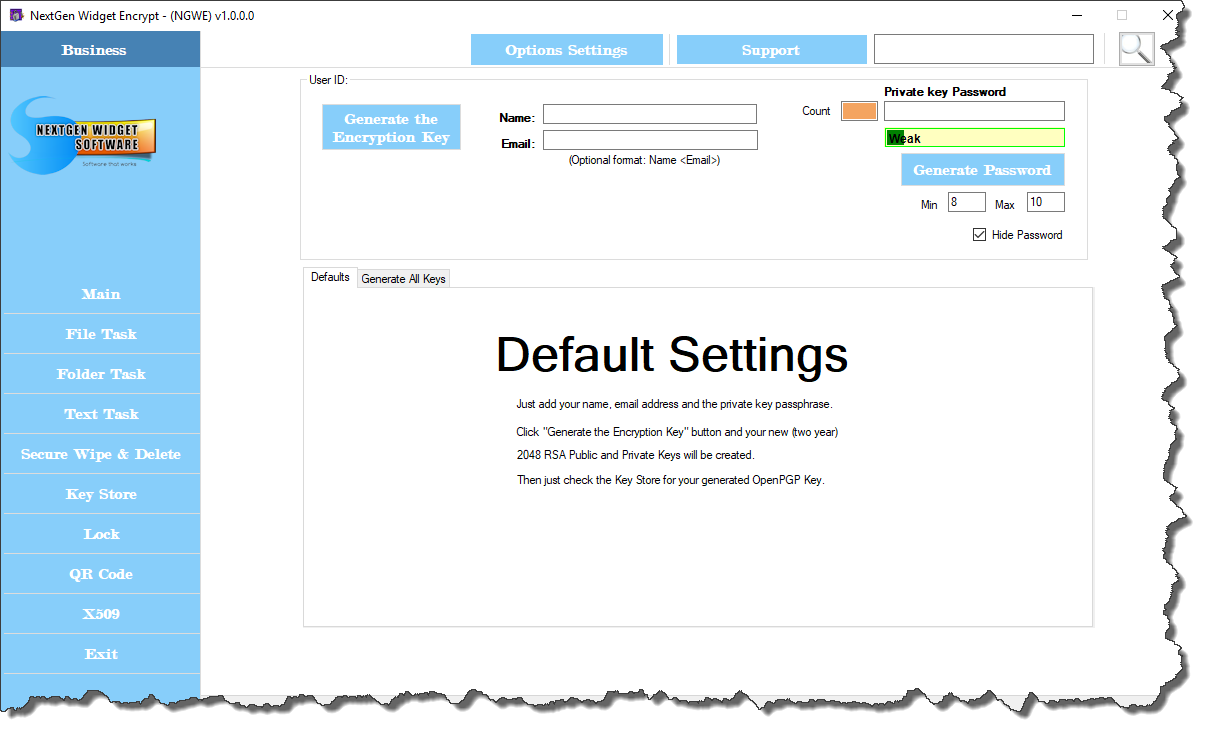Focus the Email input field
This screenshot has width=1207, height=733.
(x=650, y=140)
